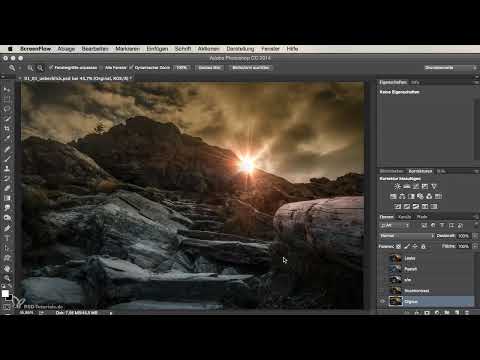
Task: Select the History Brush tool
Action: point(7,178)
